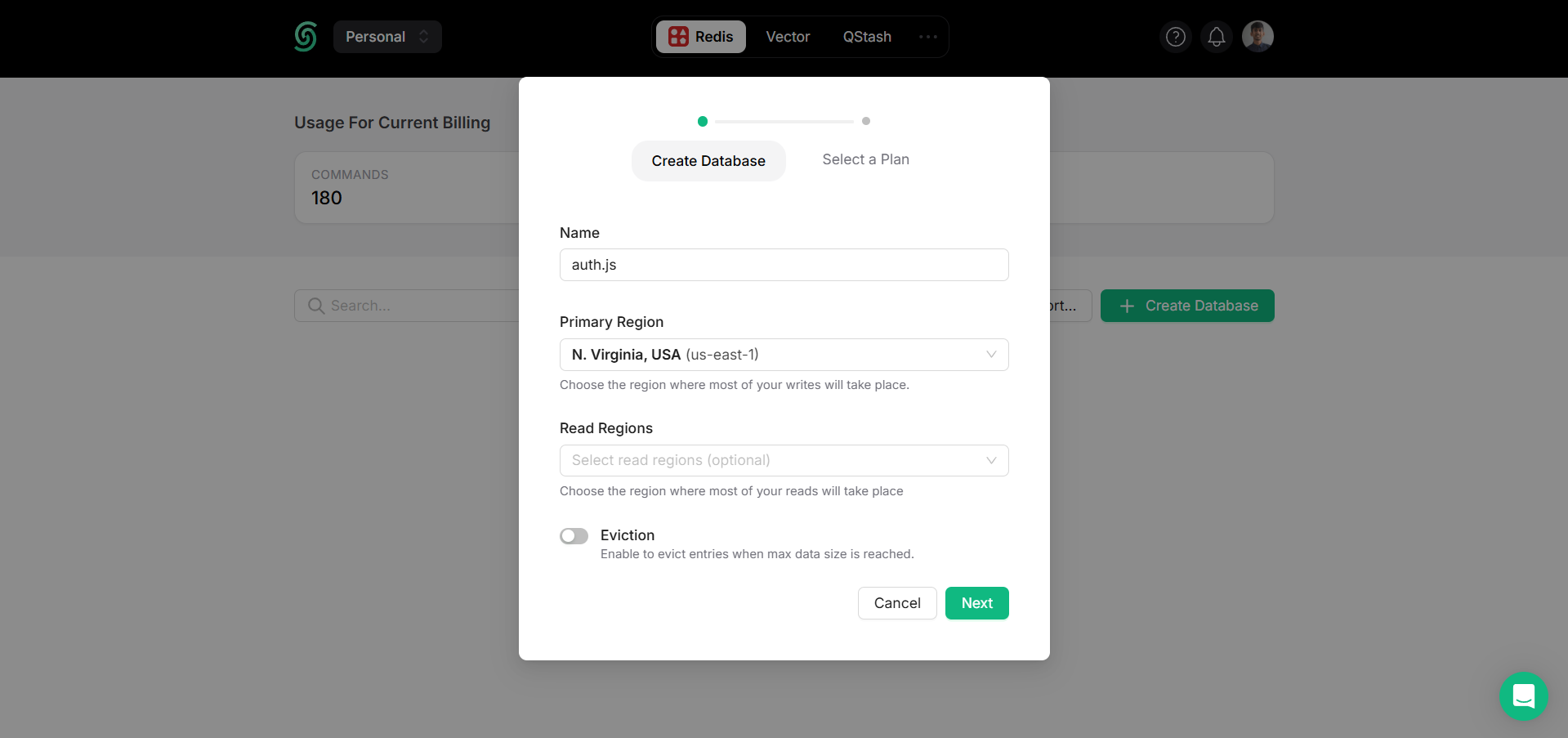
Task: Select the Redis product icon
Action: tap(678, 36)
